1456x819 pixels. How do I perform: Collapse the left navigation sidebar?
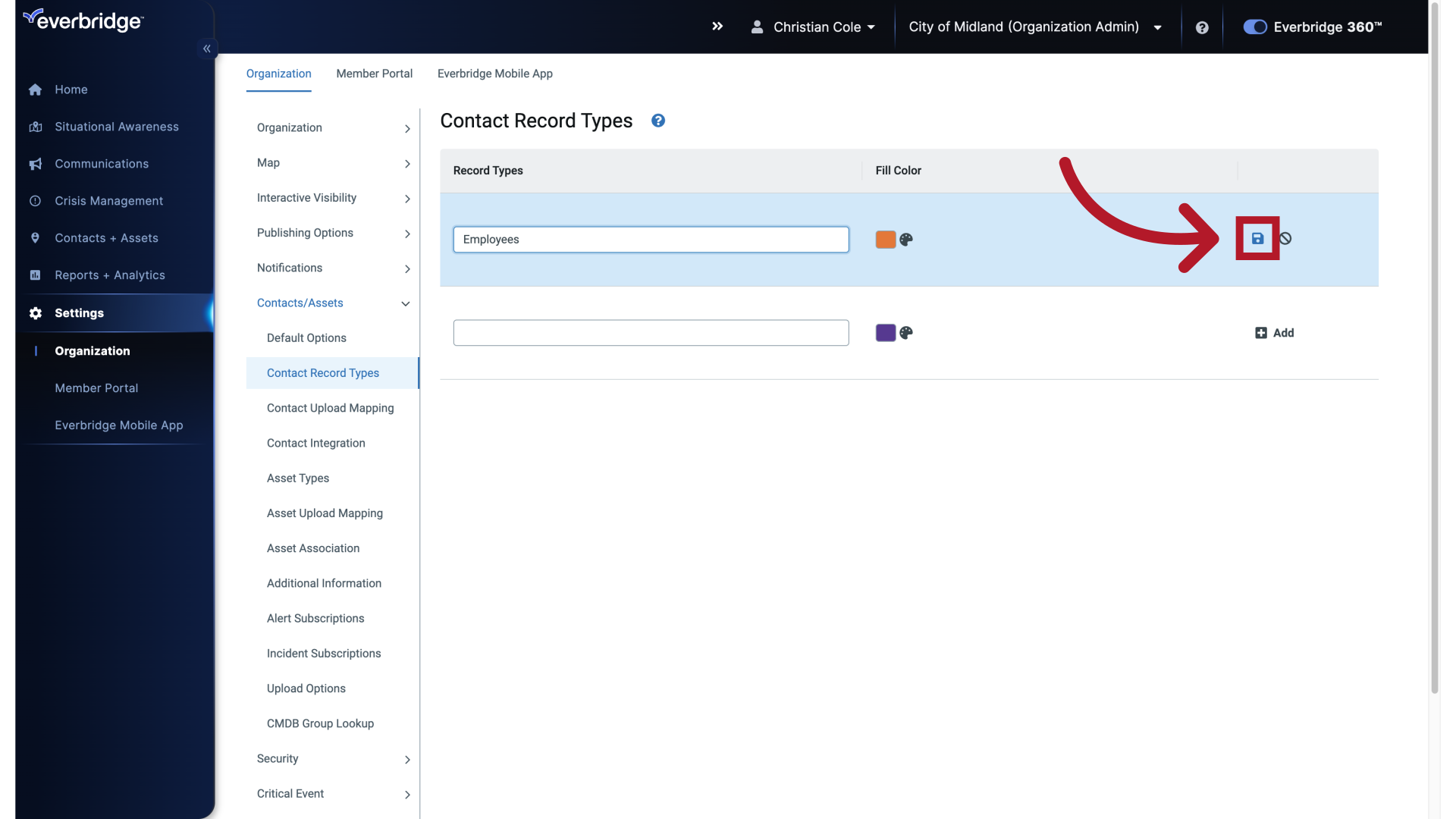point(207,49)
